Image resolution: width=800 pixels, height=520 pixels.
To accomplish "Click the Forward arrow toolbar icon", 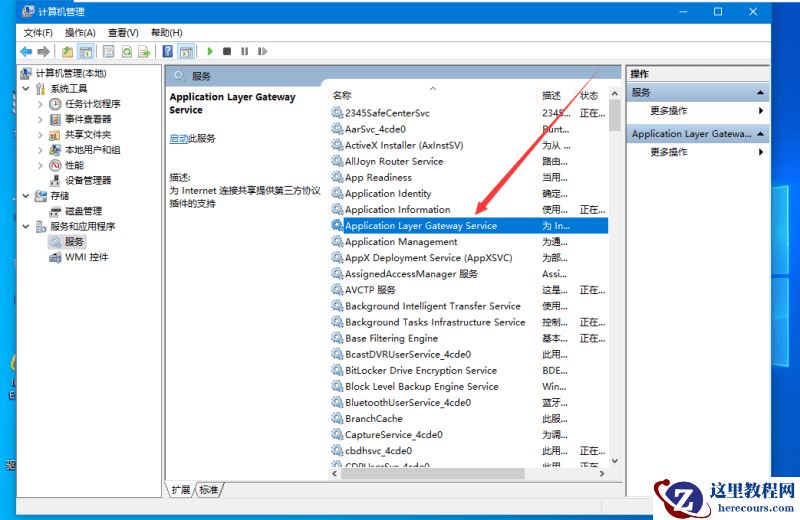I will pyautogui.click(x=44, y=52).
